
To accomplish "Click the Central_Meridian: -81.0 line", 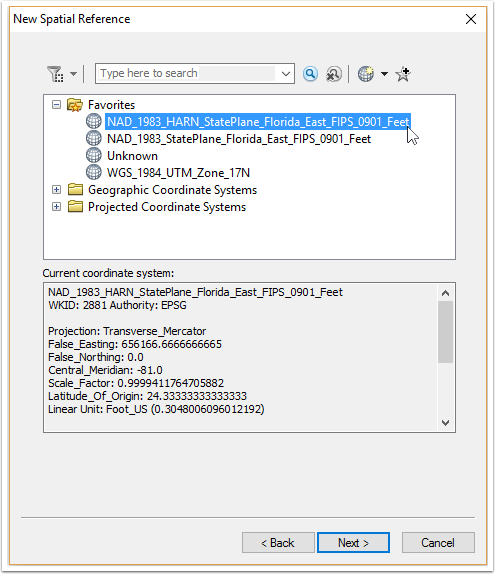I will [105, 370].
